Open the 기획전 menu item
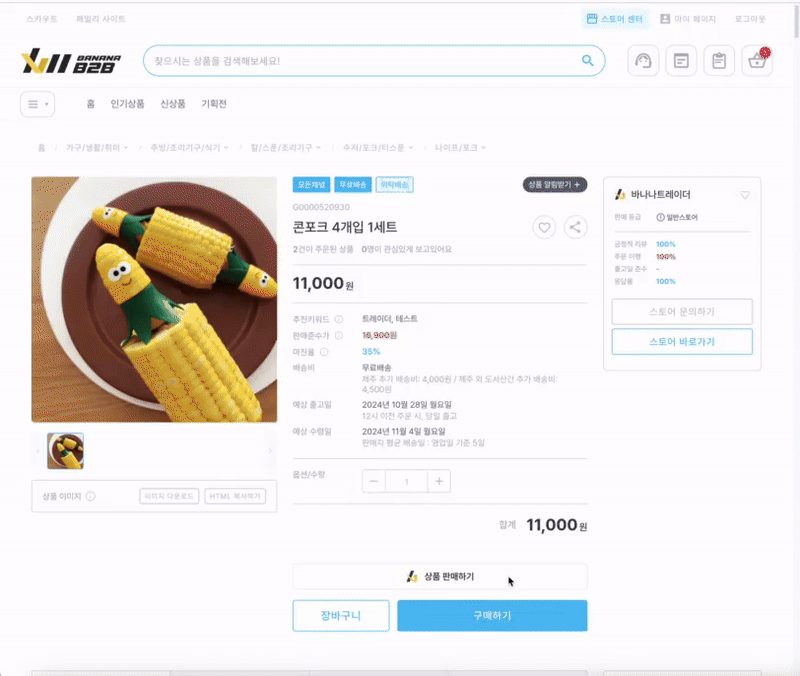Screen dimensions: 800x676 coord(214,104)
